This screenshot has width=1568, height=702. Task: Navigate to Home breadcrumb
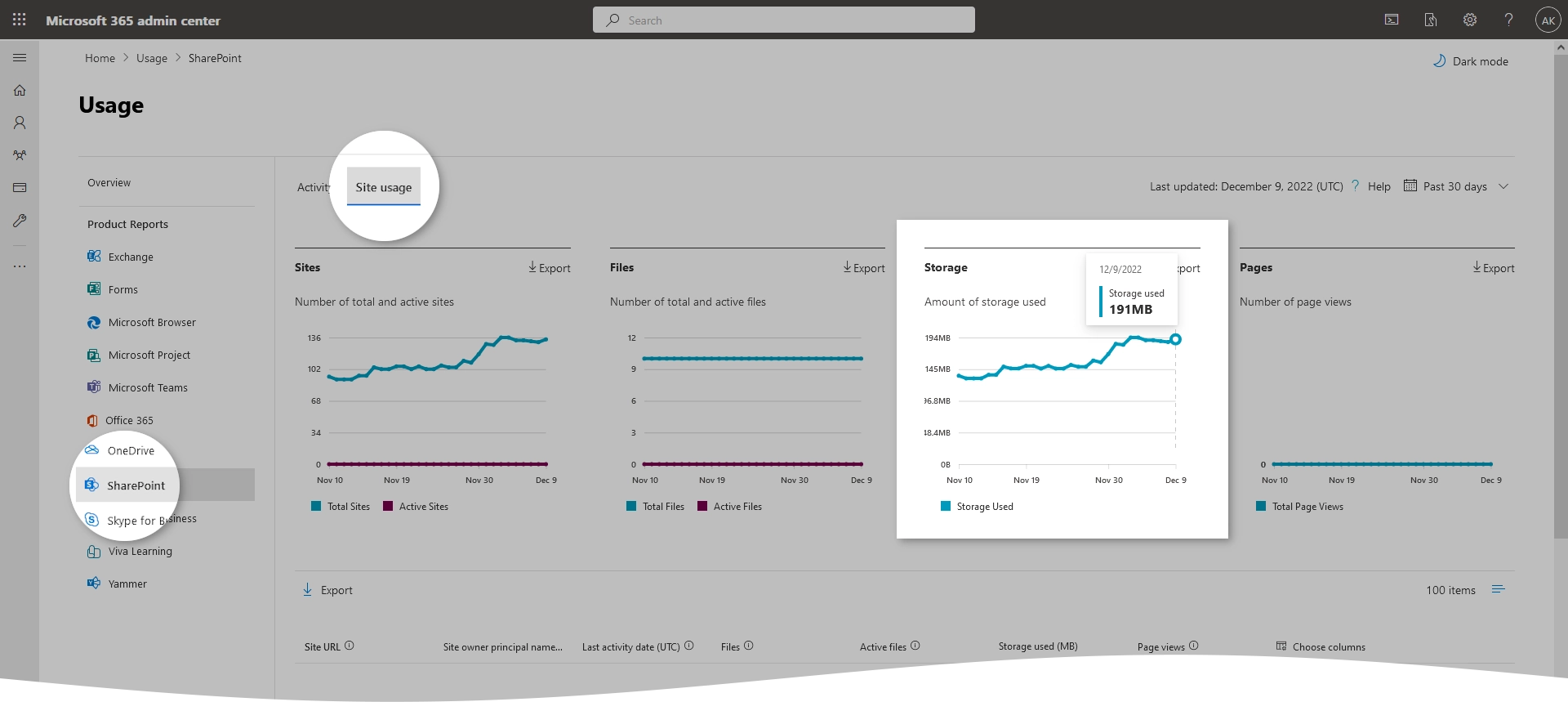click(100, 58)
